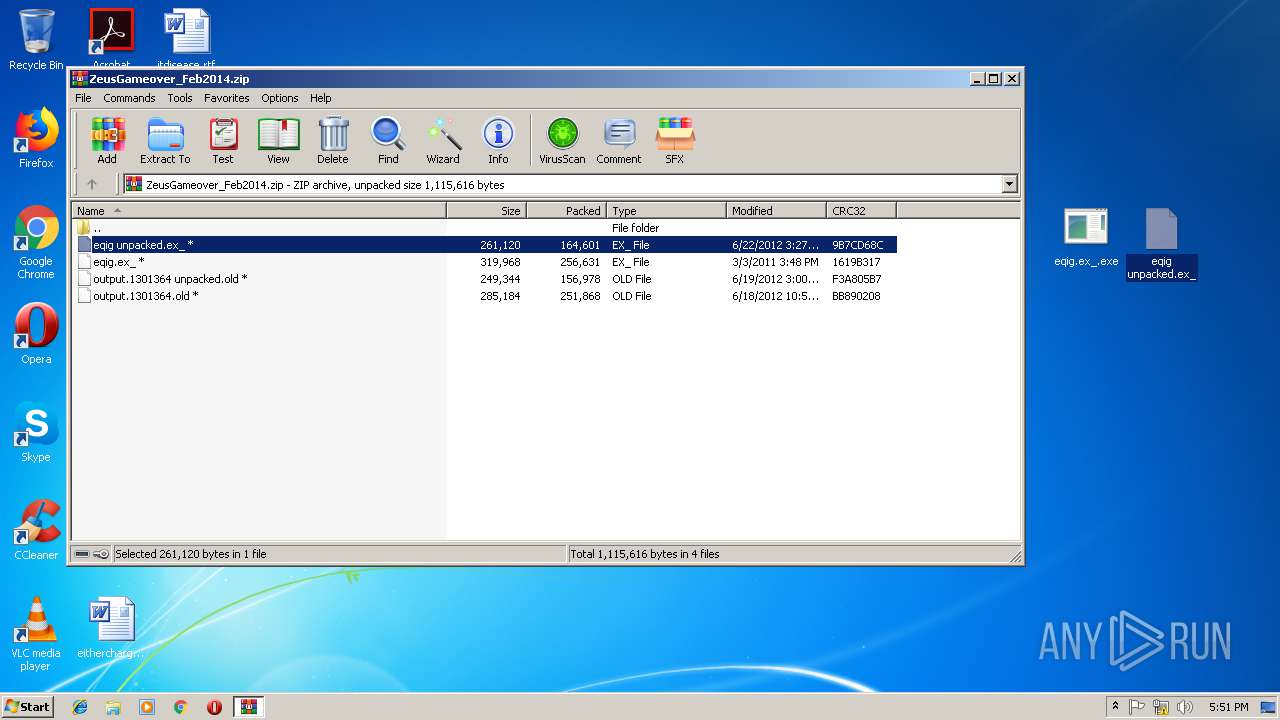Open Recycle Bin on desktop
Viewport: 1280px width, 720px height.
click(36, 40)
